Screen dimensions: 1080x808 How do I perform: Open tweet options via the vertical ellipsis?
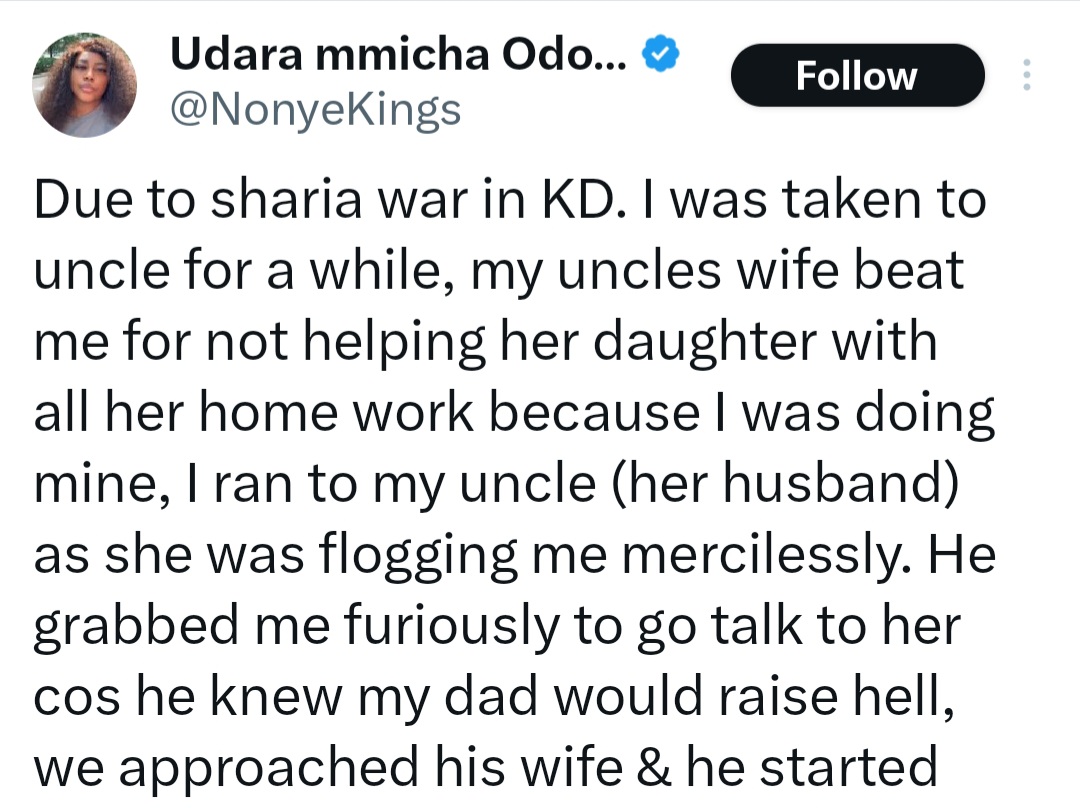1026,75
